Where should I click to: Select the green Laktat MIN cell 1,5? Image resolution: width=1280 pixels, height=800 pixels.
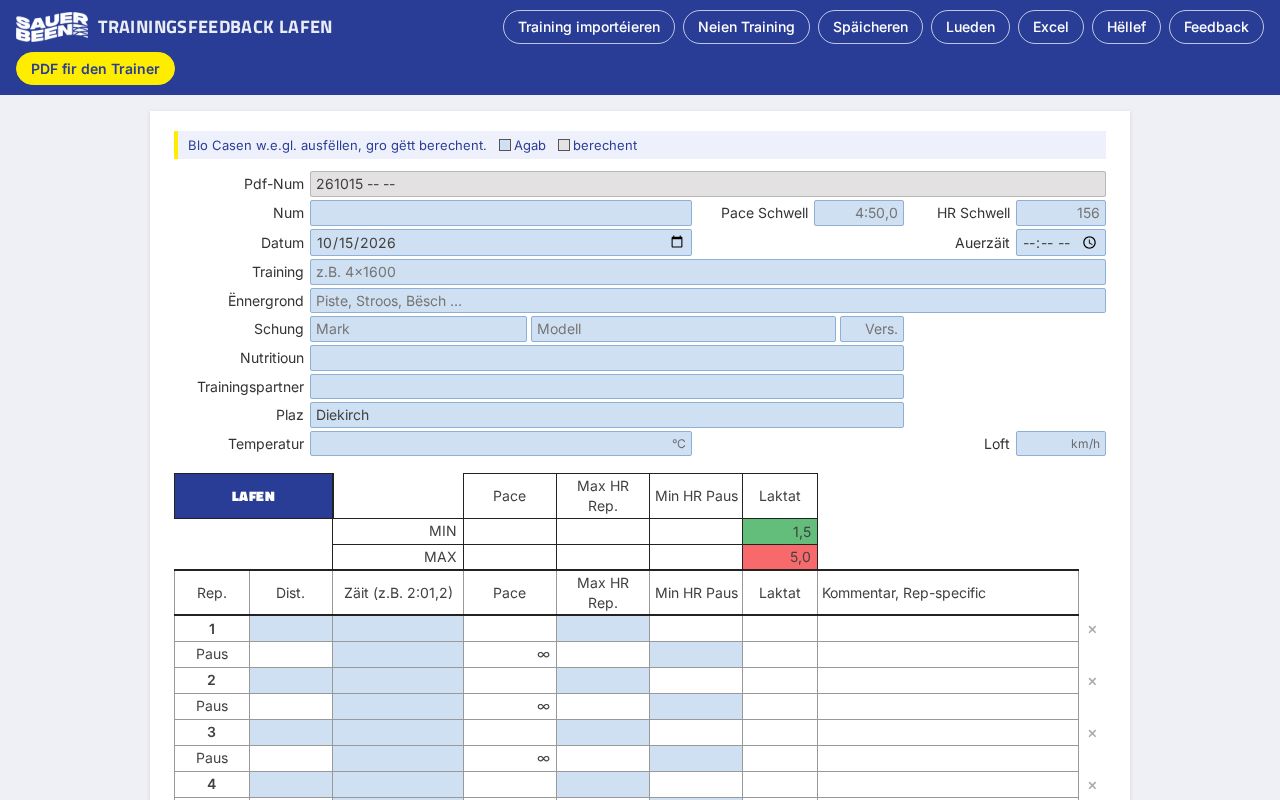click(x=780, y=532)
